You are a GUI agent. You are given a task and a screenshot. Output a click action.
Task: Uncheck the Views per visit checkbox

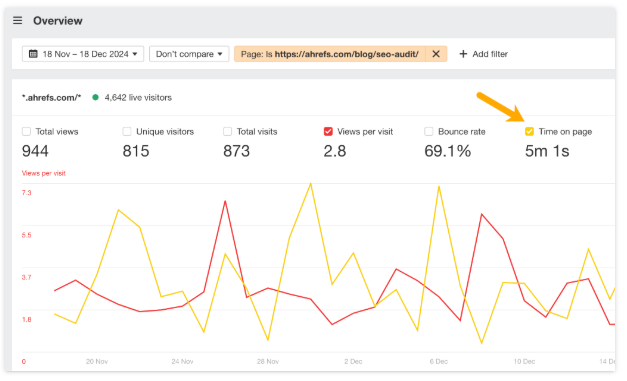[x=328, y=132]
